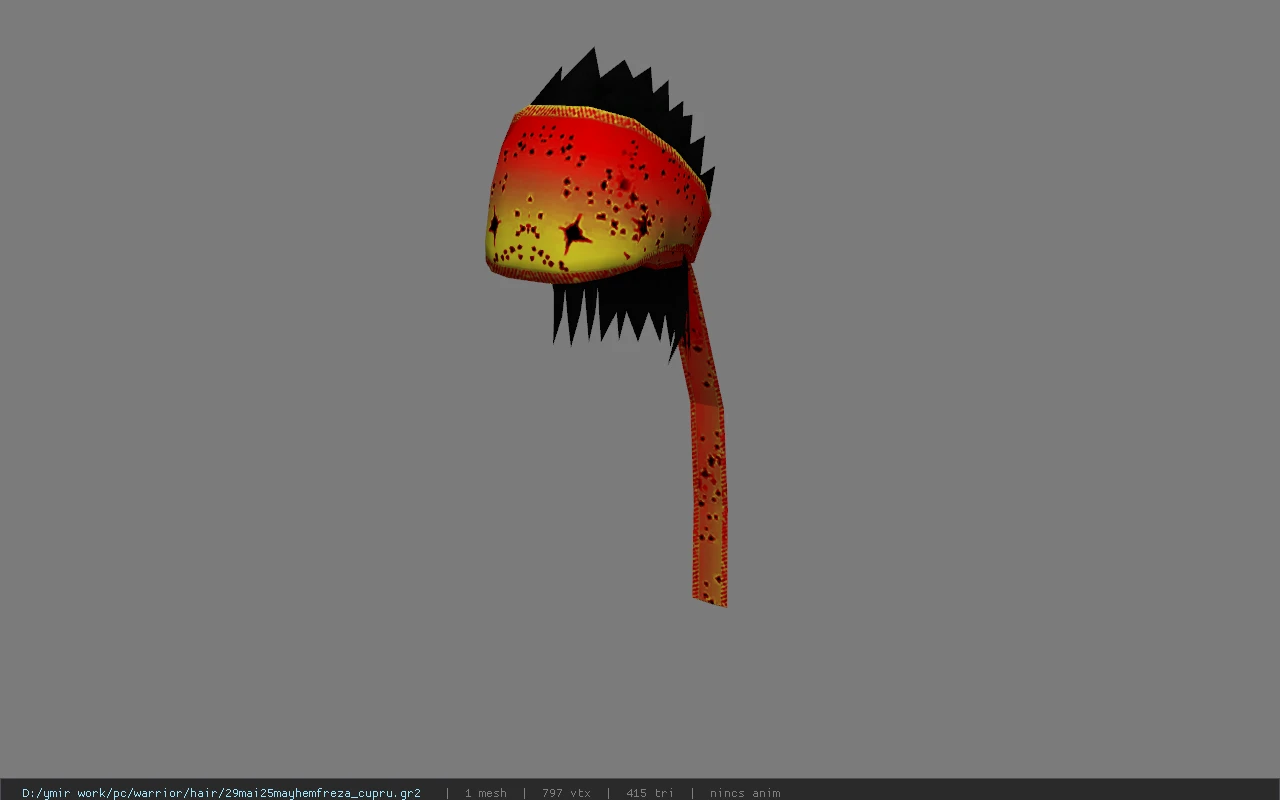The width and height of the screenshot is (1280, 800).
Task: Click the file path ending in mayhemfreza_cupru.gr2
Action: pos(221,793)
